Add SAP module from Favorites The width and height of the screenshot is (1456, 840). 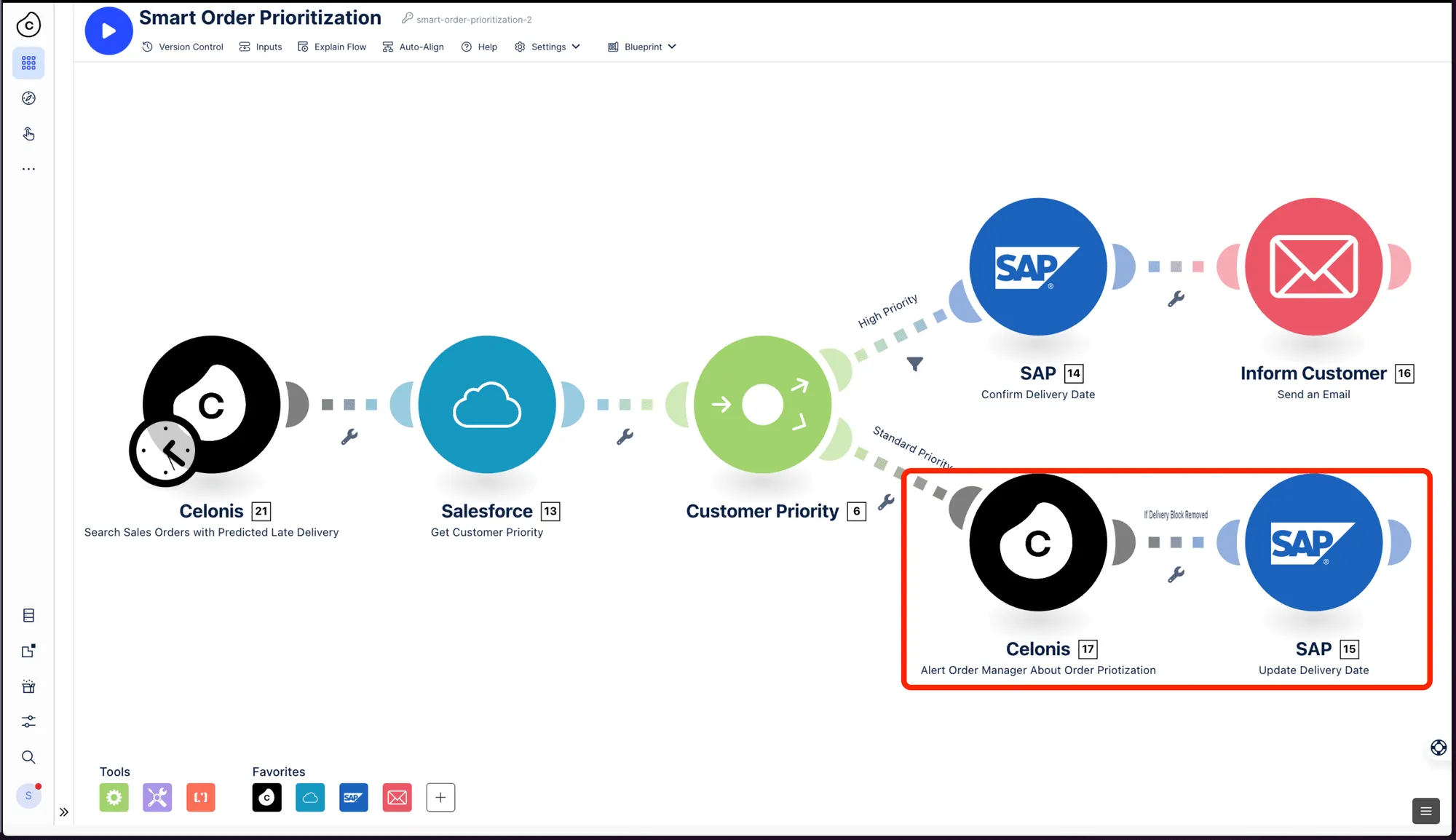[354, 798]
